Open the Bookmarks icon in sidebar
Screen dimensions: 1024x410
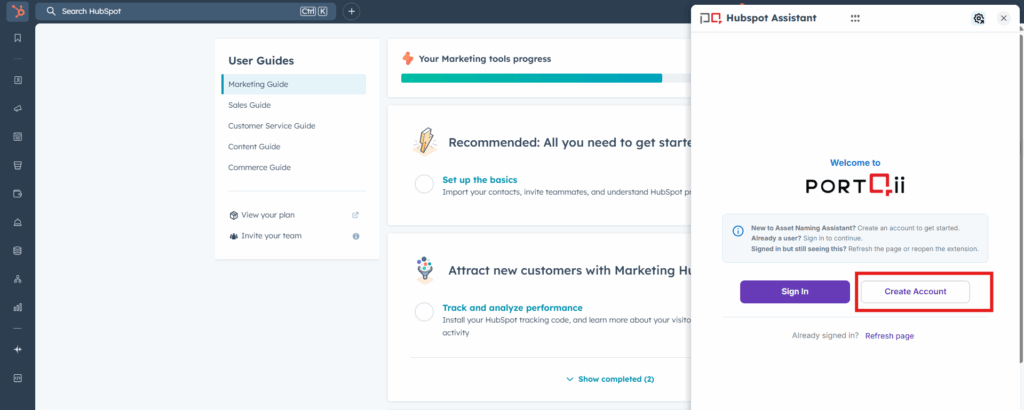pyautogui.click(x=17, y=38)
